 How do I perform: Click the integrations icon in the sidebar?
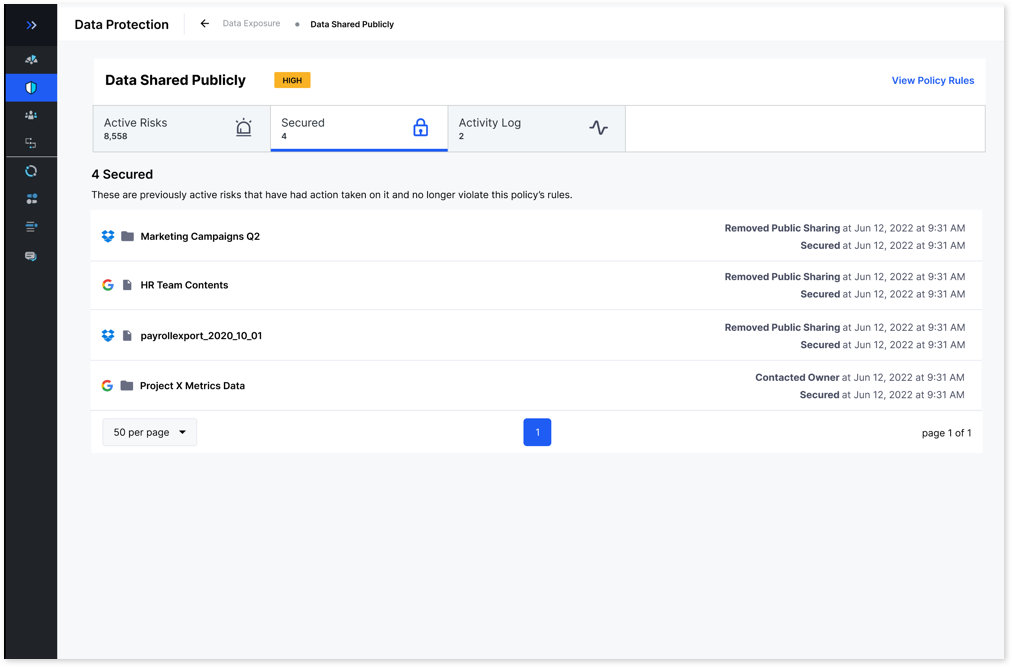click(30, 142)
